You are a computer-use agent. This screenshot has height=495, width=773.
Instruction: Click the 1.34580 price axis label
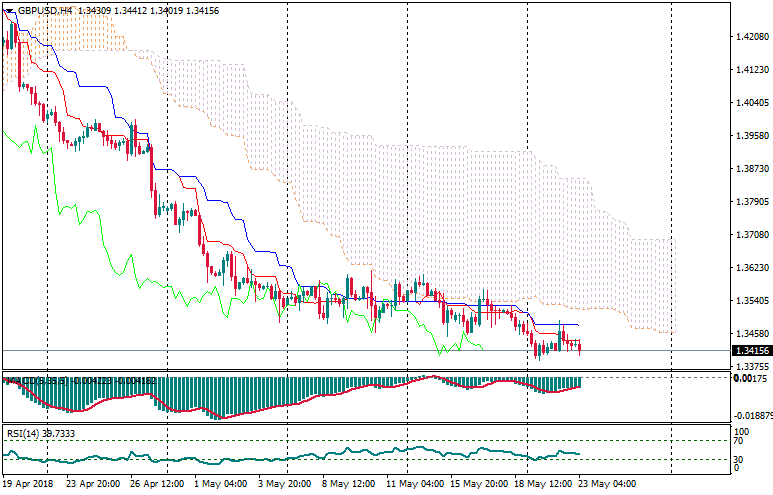coord(750,334)
